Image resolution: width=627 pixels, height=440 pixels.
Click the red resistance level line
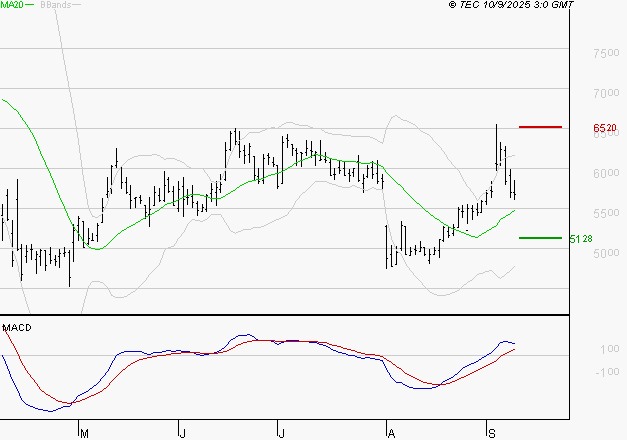pyautogui.click(x=540, y=127)
